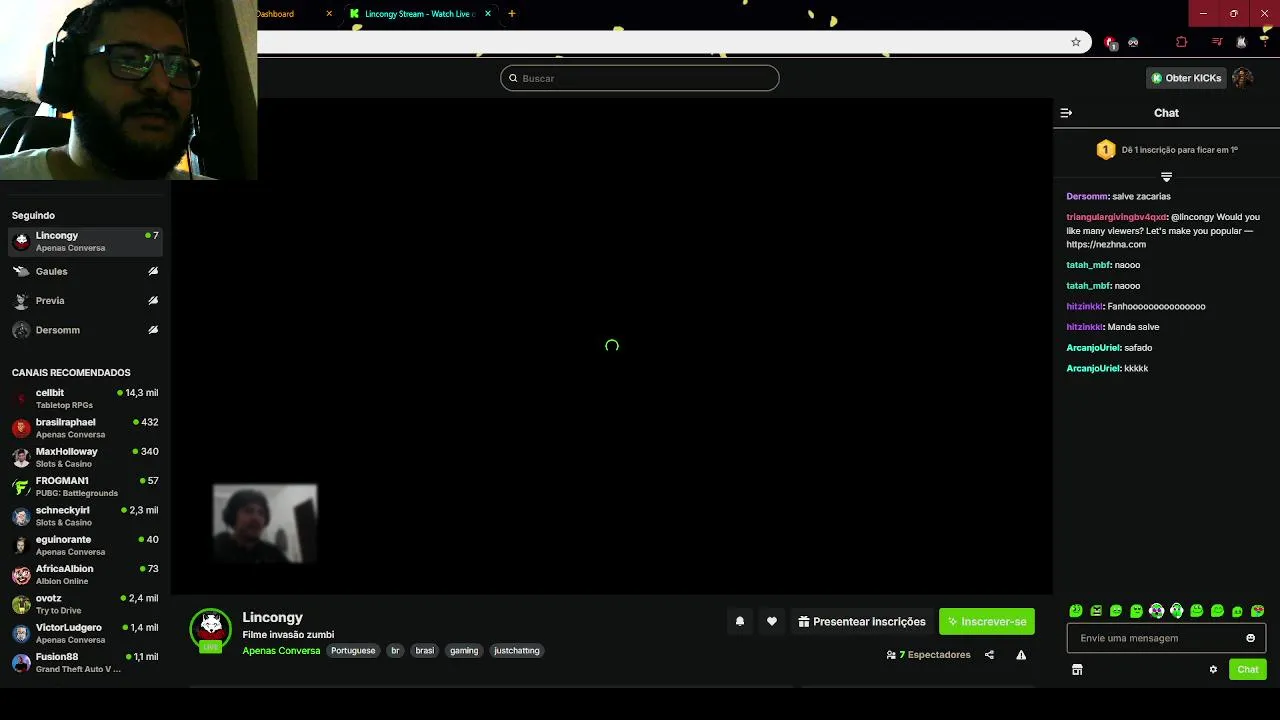Click the 7 Espectadores viewer count
The width and height of the screenshot is (1280, 720).
click(929, 655)
